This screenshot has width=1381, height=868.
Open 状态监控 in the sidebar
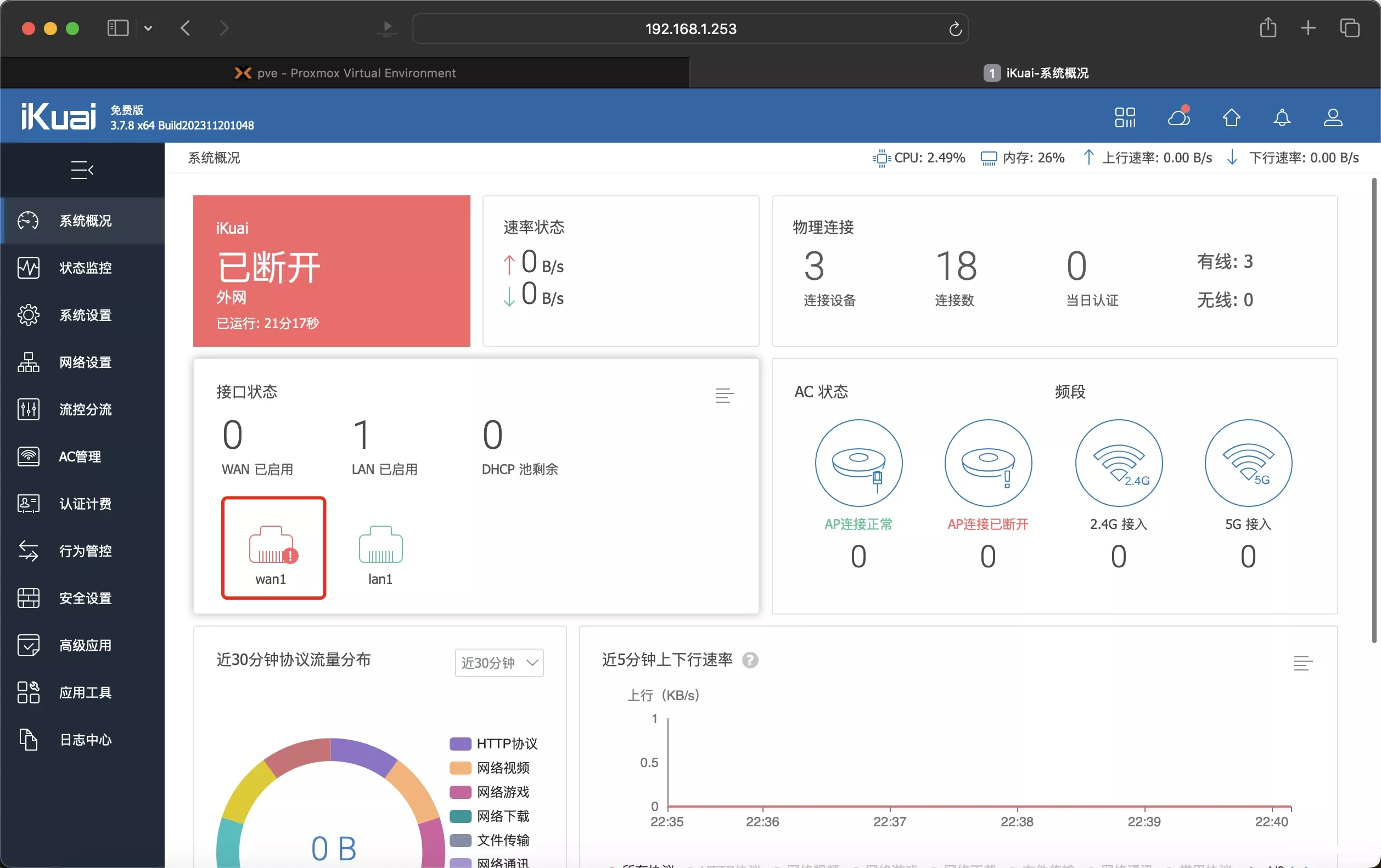82,268
